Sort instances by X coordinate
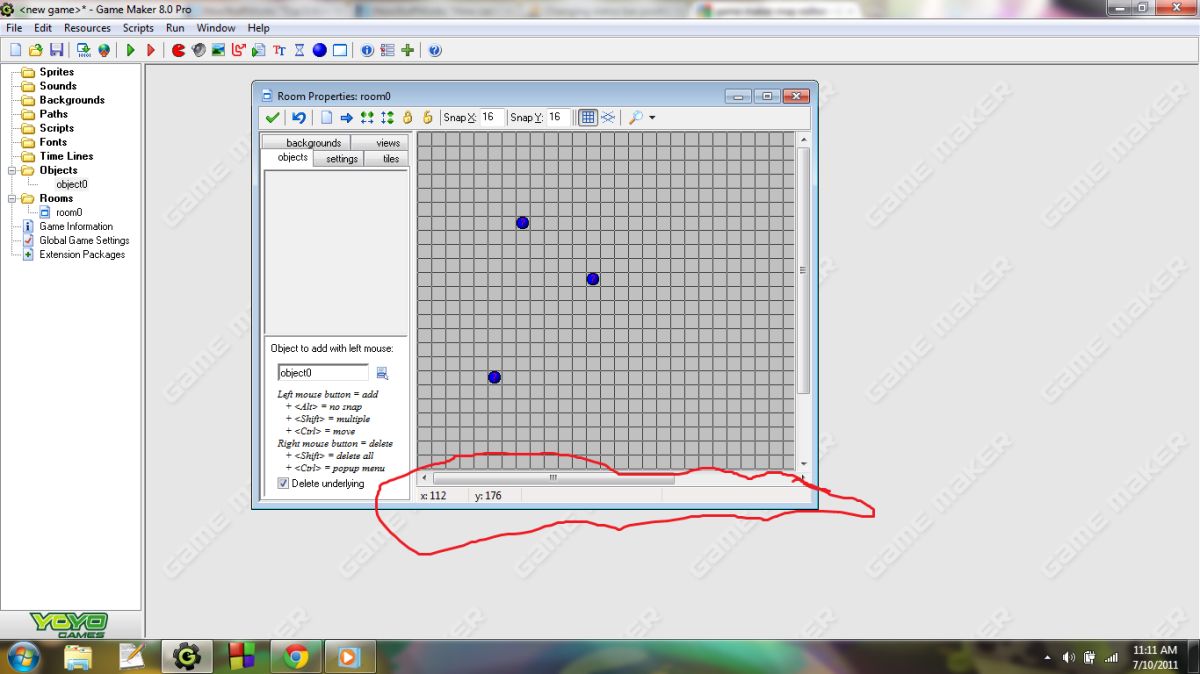 coord(367,118)
